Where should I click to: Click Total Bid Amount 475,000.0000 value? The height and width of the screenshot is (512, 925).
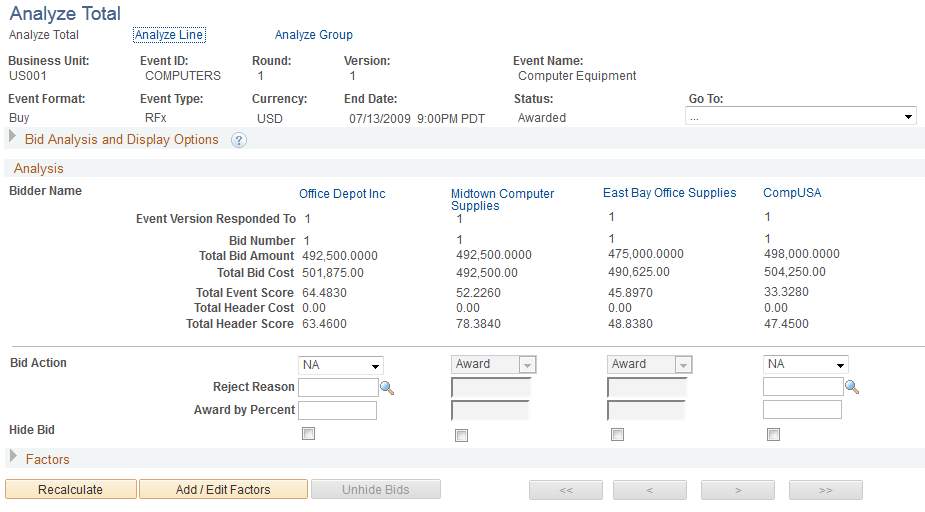(646, 254)
